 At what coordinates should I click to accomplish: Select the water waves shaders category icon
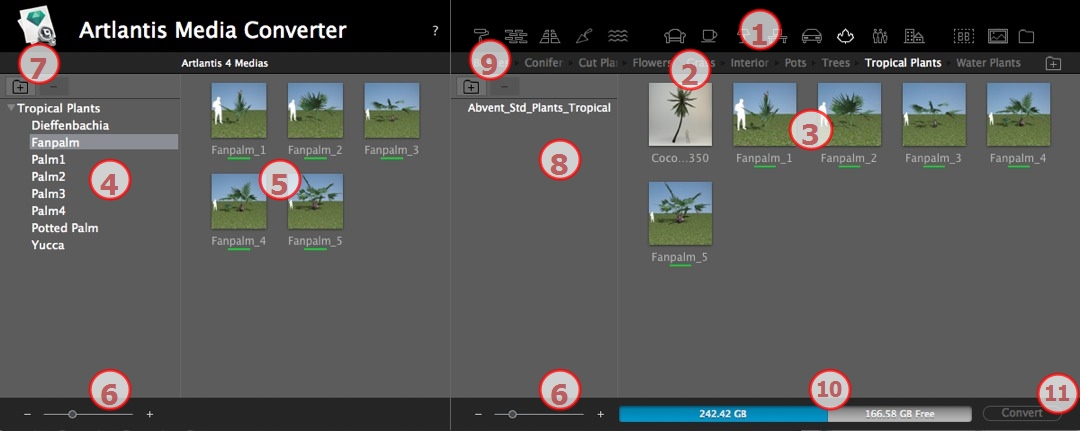[618, 35]
